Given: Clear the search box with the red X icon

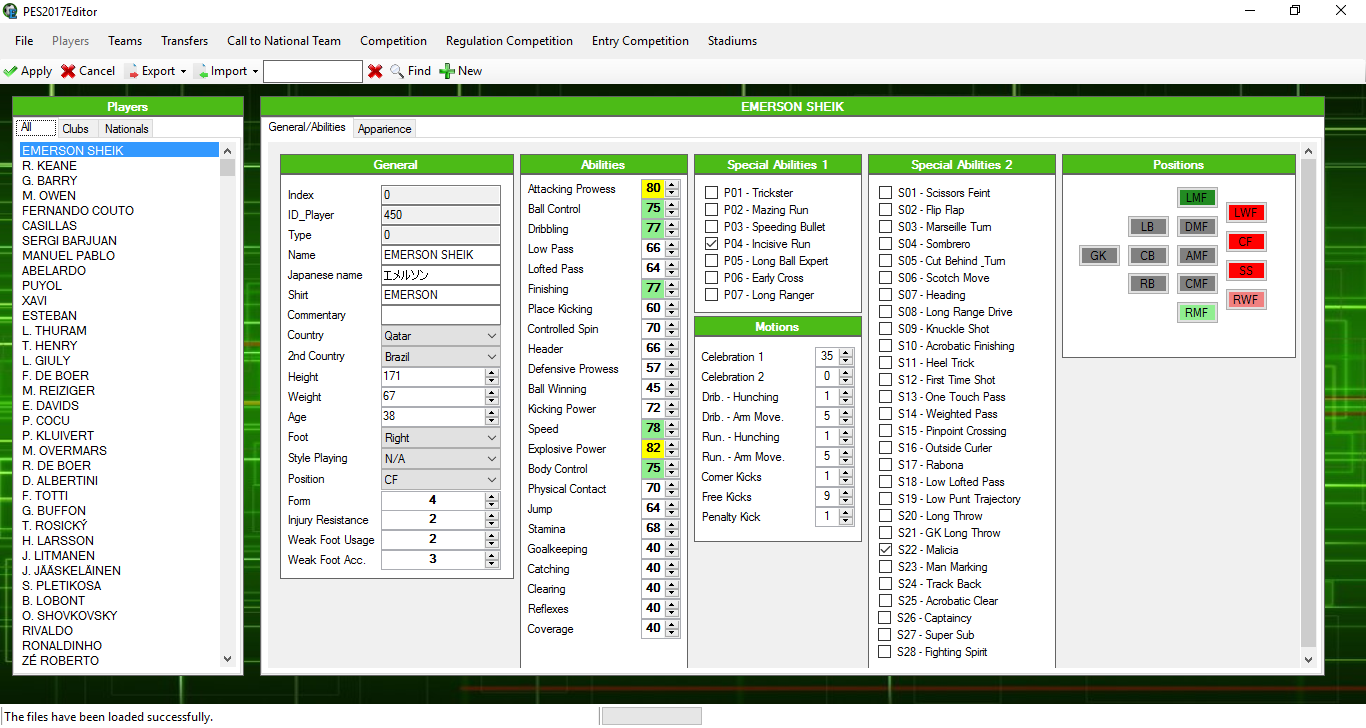Looking at the screenshot, I should point(377,71).
